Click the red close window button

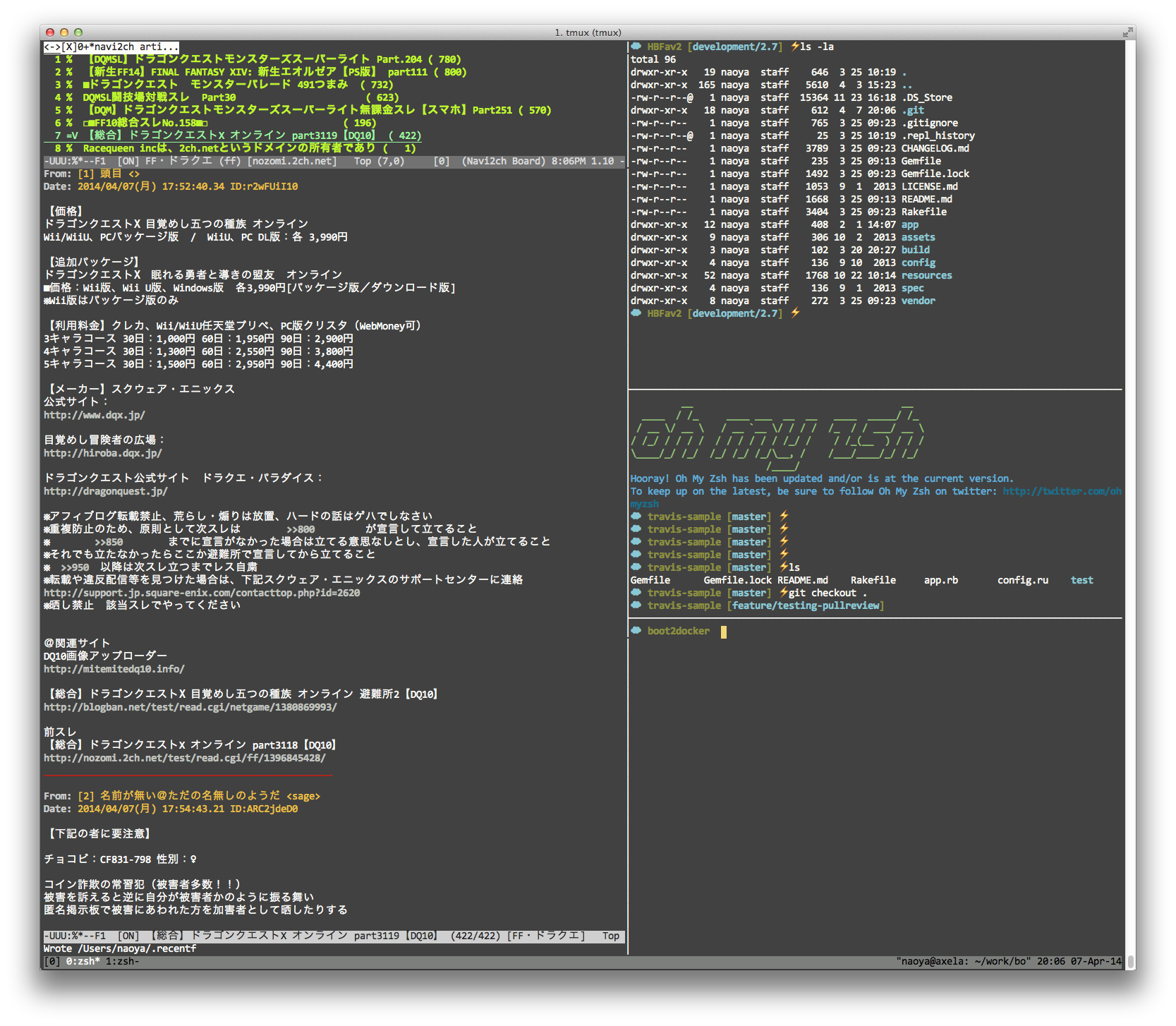50,32
